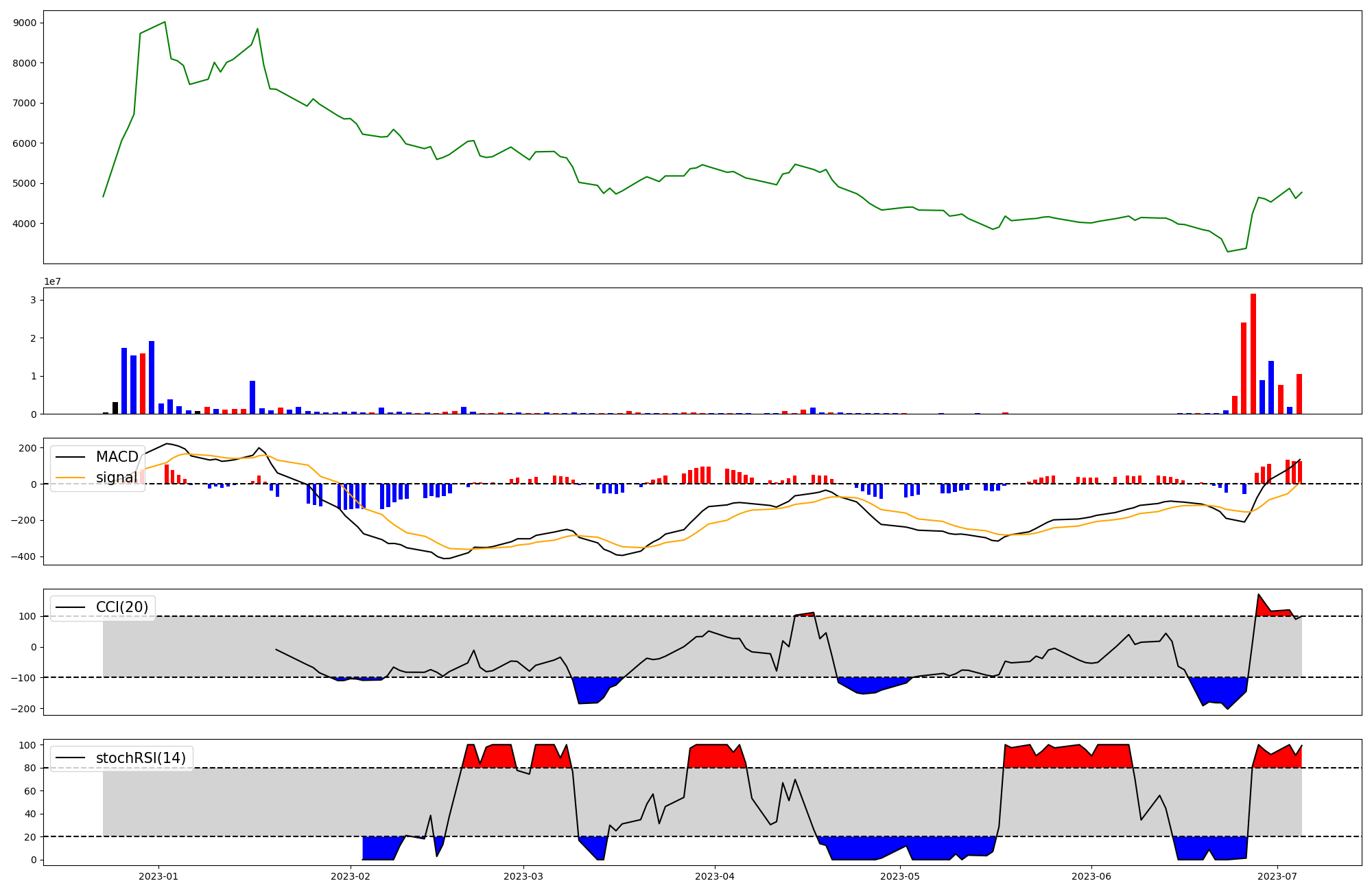Screen dimensions: 1372x892
Task: Click the MACD legend label
Action: click(x=117, y=457)
